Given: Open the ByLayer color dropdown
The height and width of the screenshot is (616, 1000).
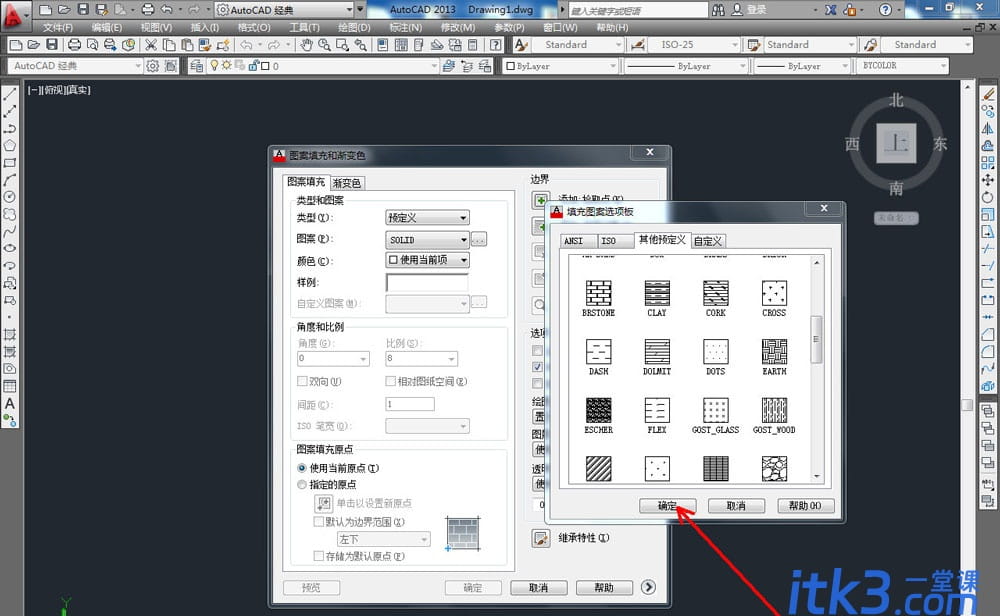Looking at the screenshot, I should 561,66.
